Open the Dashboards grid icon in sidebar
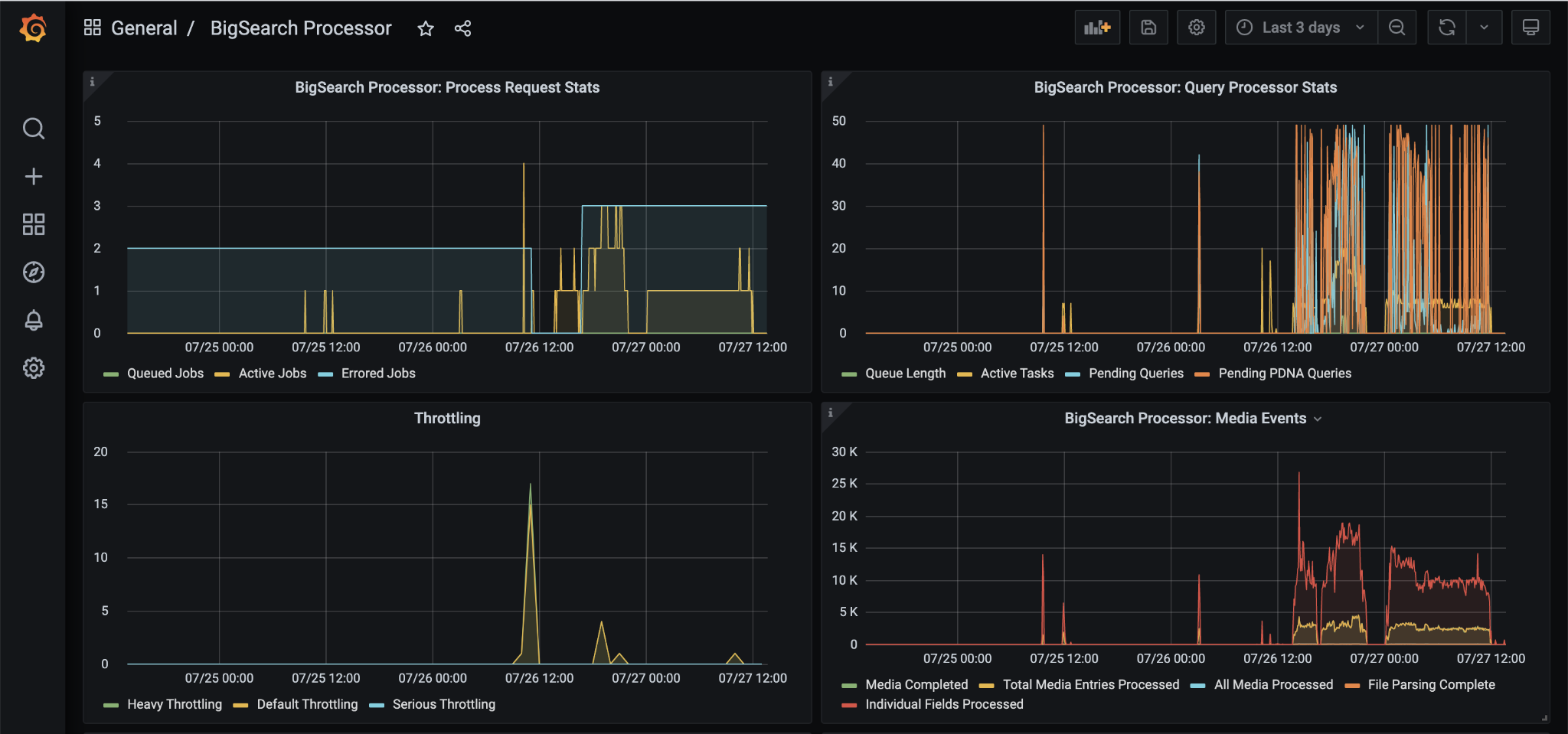This screenshot has width=1568, height=734. click(33, 224)
